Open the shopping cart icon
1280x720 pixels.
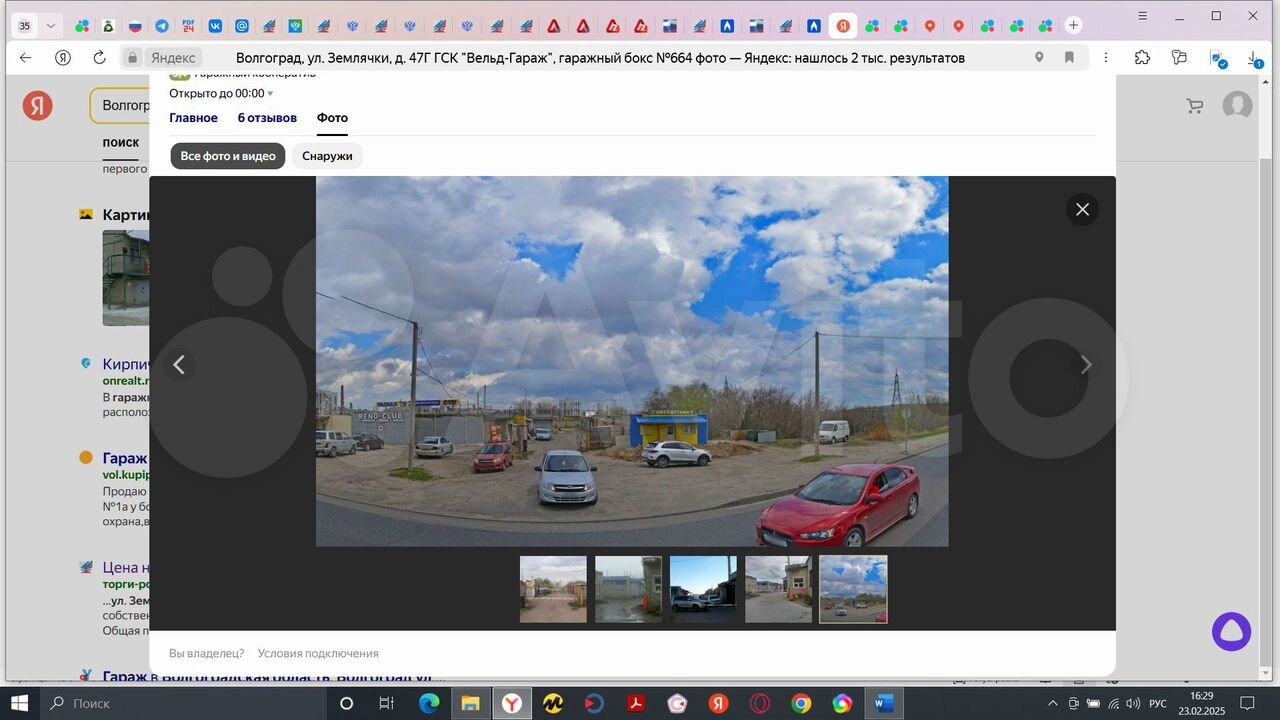point(1194,105)
